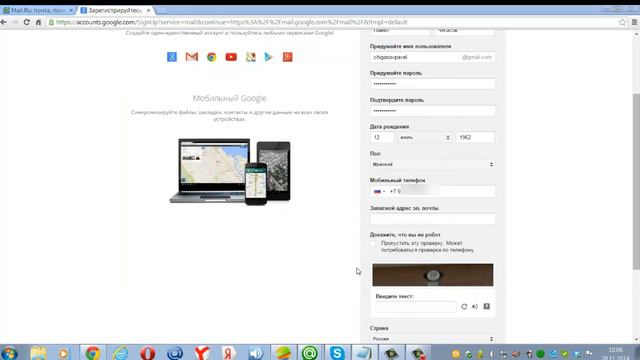Bookmark this page with star icon
640x360 pixels.
622,22
